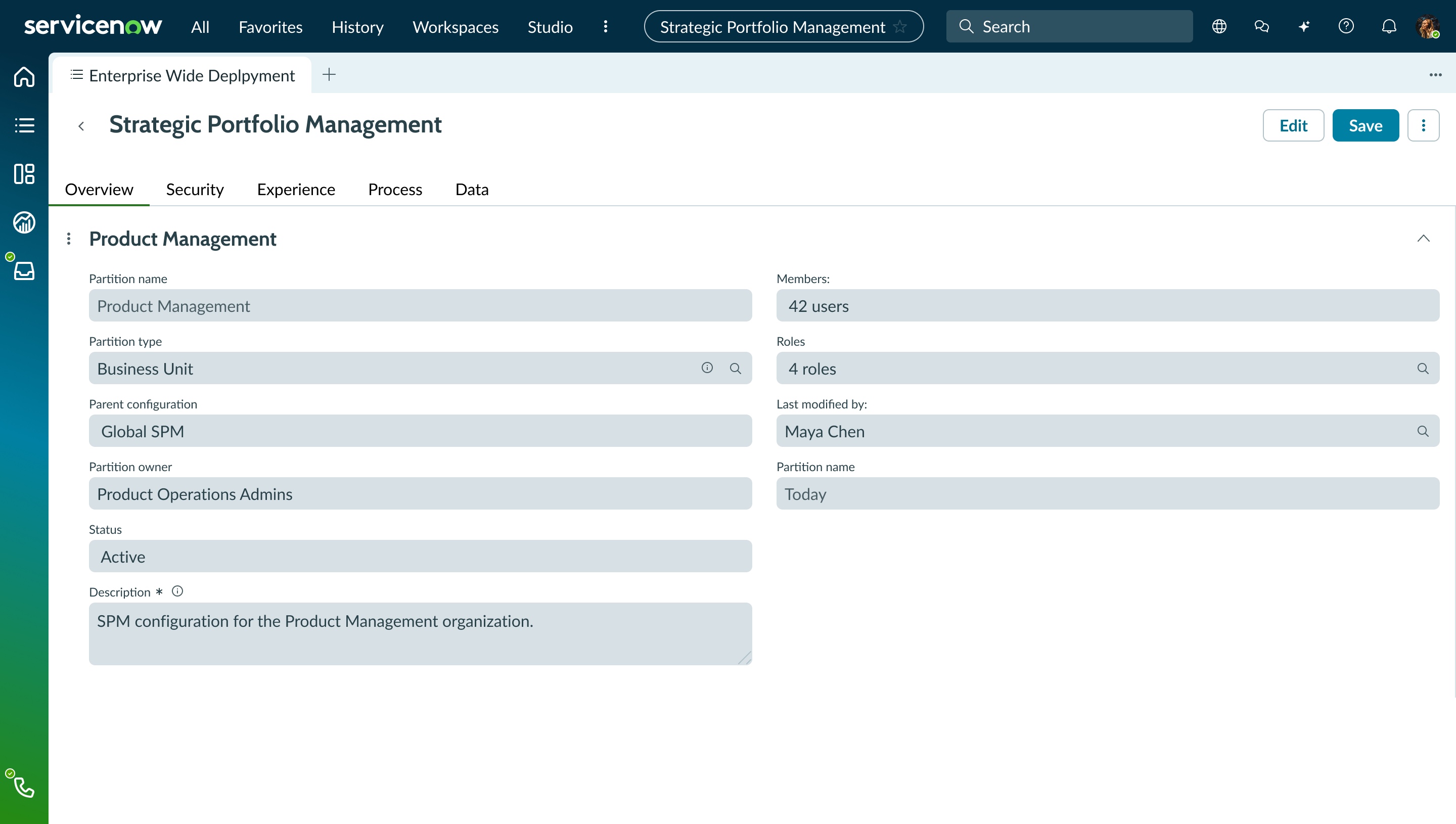The width and height of the screenshot is (1456, 824).
Task: Click the Description info icon
Action: (x=177, y=591)
